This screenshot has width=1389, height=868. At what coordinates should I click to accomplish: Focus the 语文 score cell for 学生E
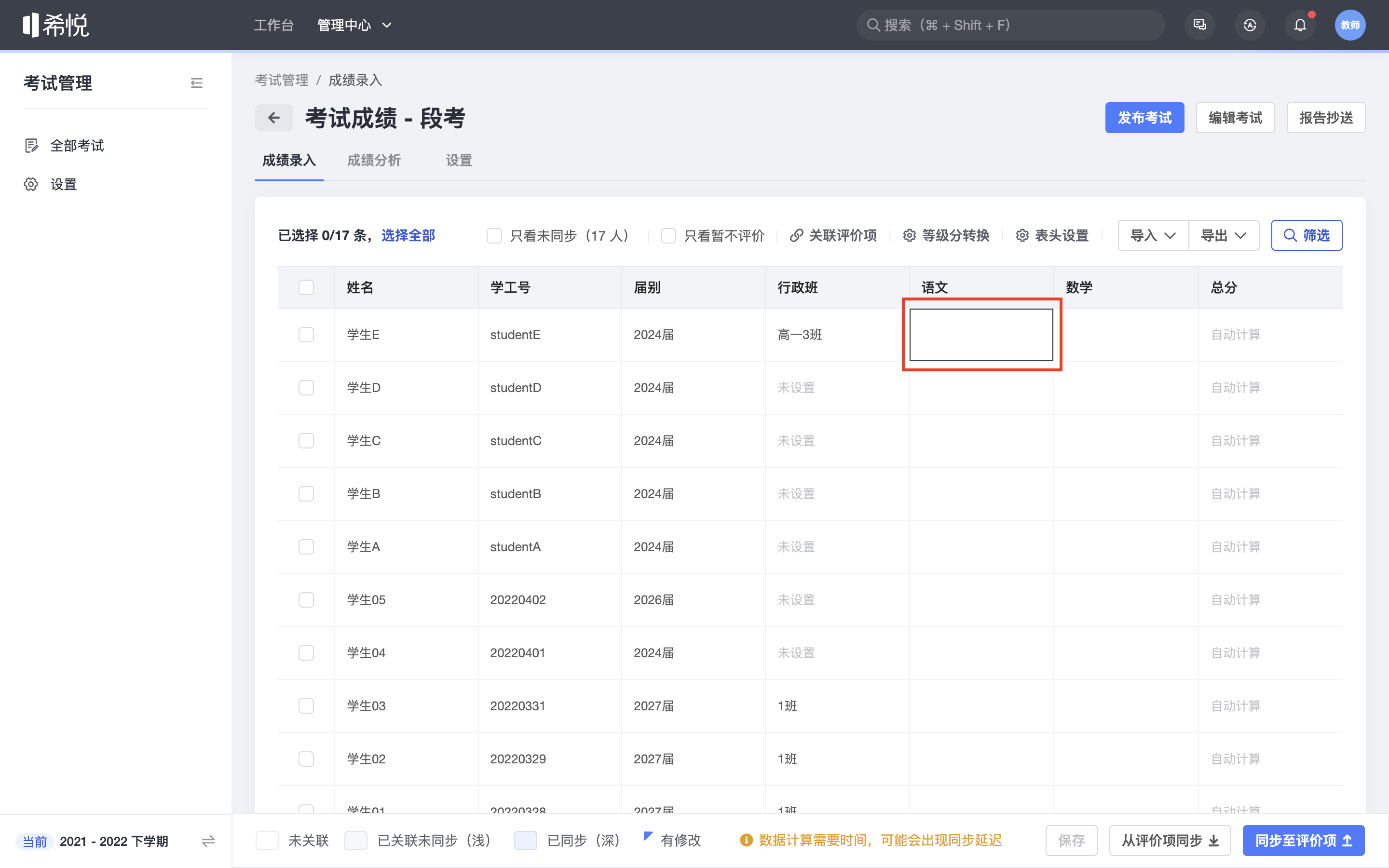(981, 335)
